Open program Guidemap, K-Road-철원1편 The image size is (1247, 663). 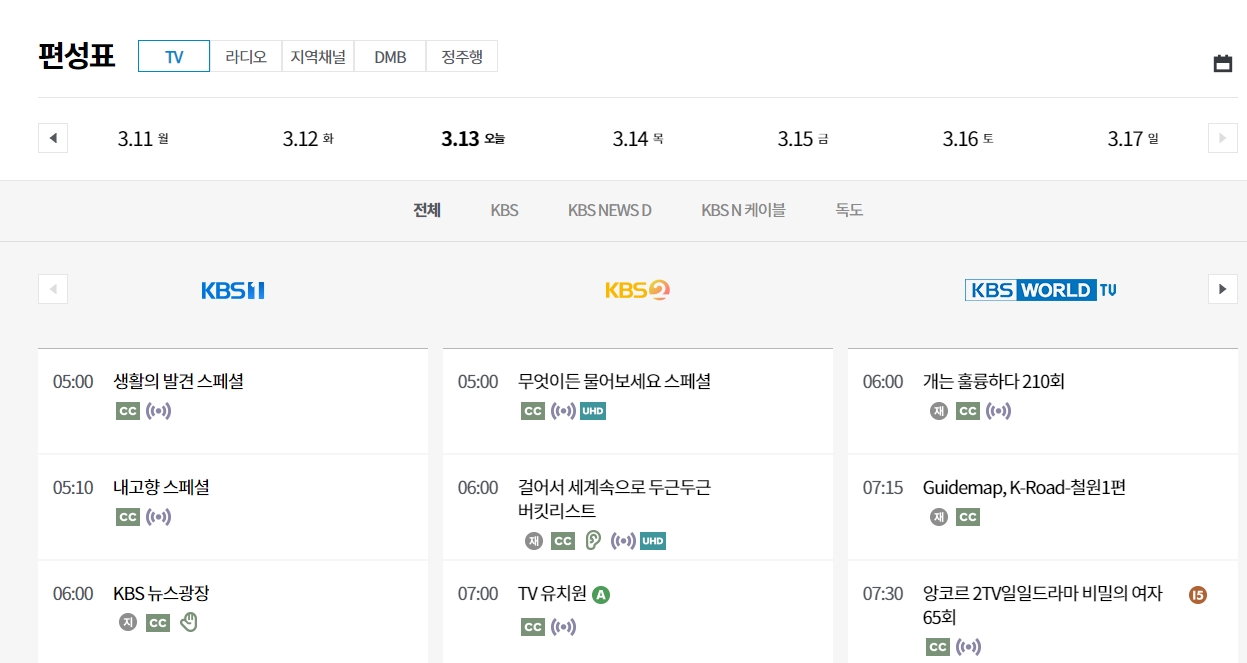(x=1025, y=487)
